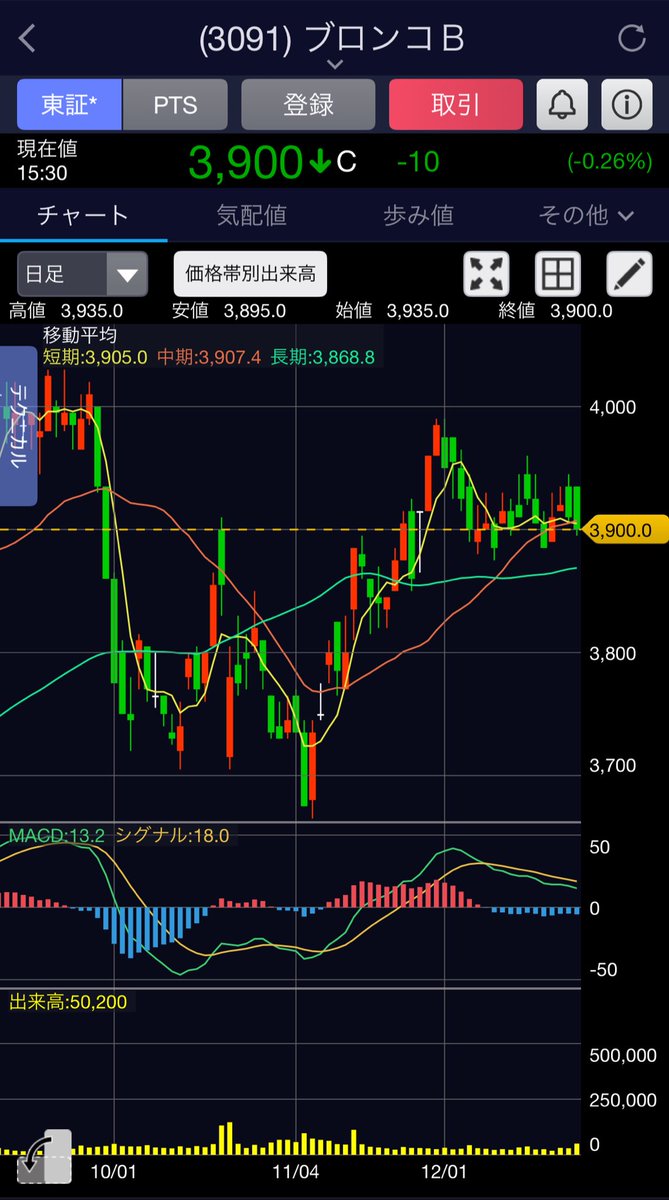
Task: Tap the 12/01 date marker
Action: click(445, 1170)
